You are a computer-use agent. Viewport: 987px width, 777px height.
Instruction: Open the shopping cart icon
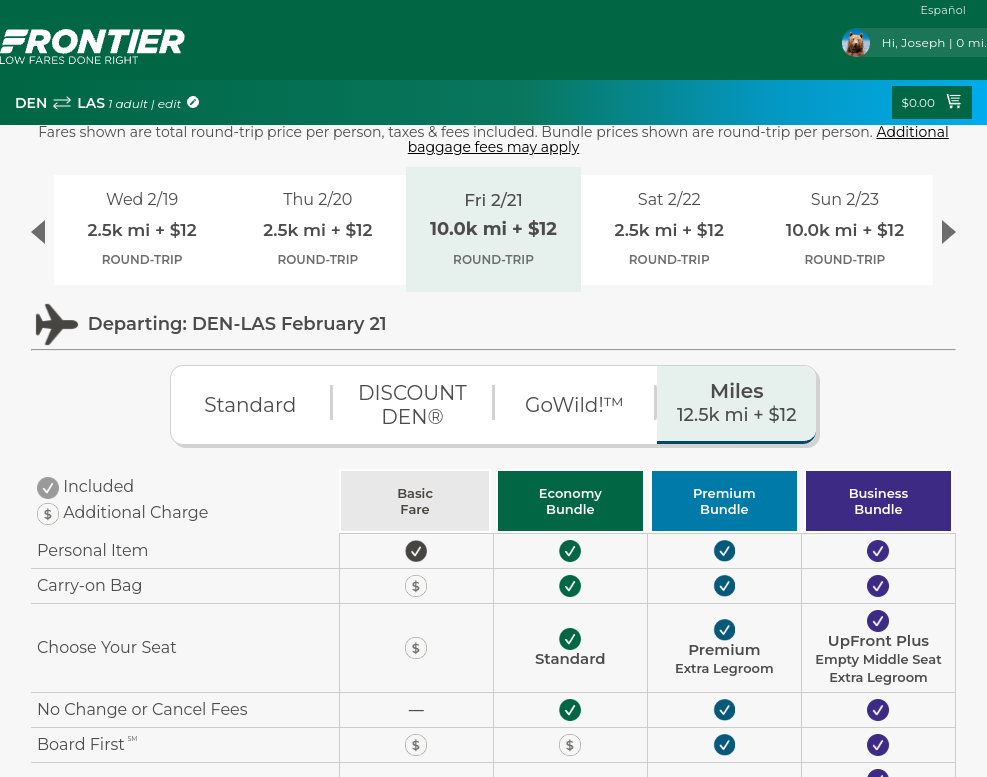pyautogui.click(x=954, y=101)
